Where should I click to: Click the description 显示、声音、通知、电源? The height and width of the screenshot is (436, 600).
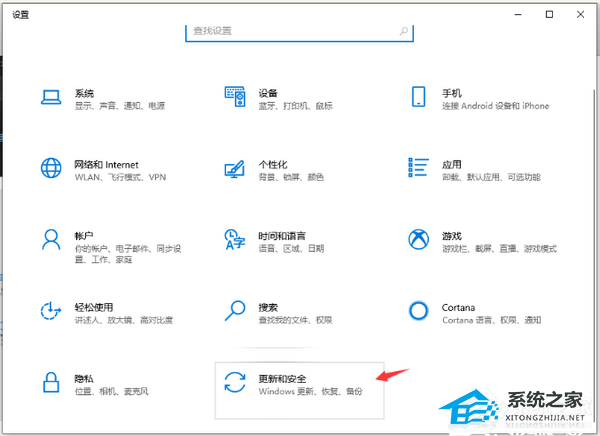[120, 106]
